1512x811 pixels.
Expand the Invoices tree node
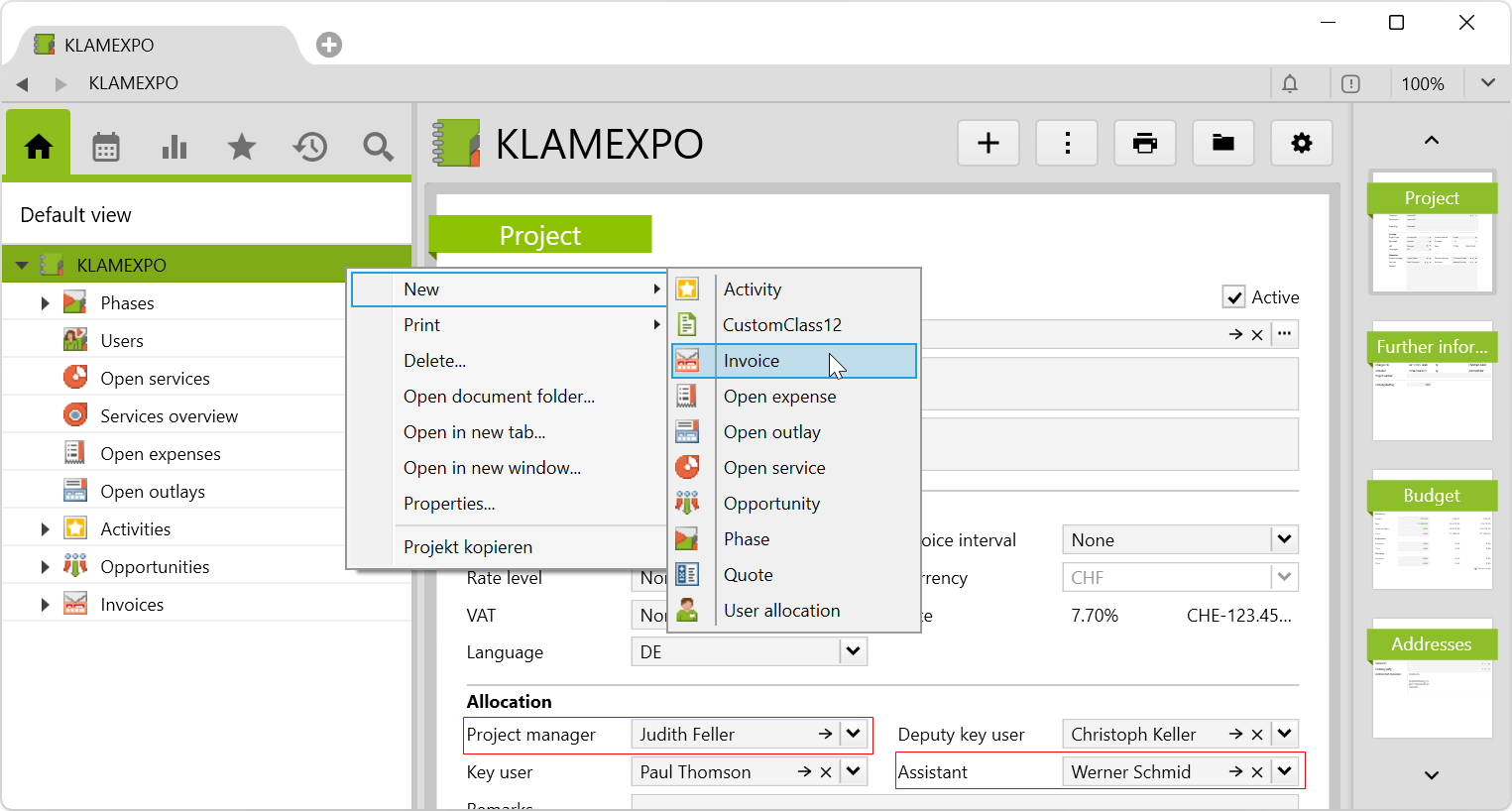(x=45, y=605)
